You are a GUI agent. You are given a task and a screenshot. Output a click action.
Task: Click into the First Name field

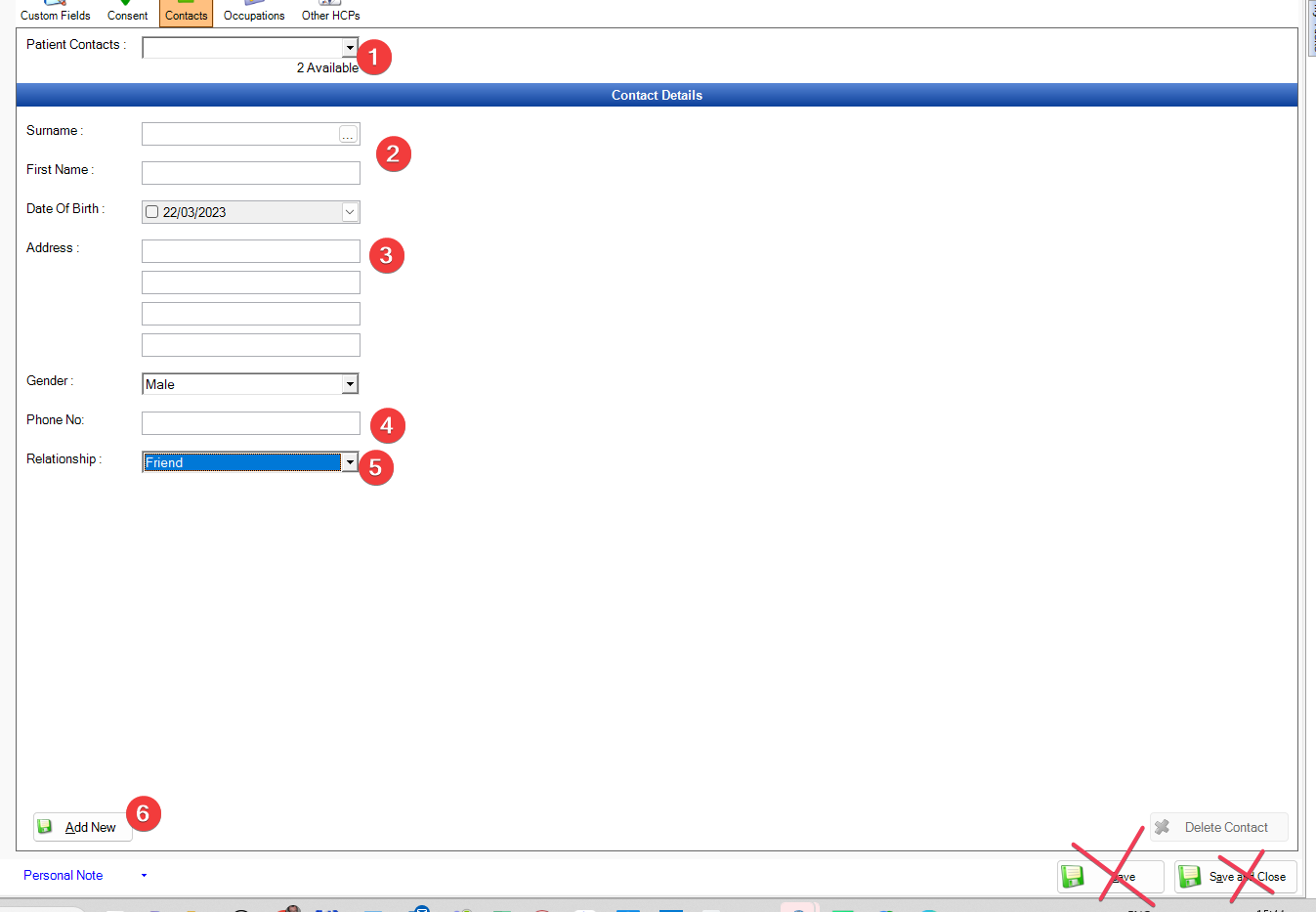coord(250,173)
